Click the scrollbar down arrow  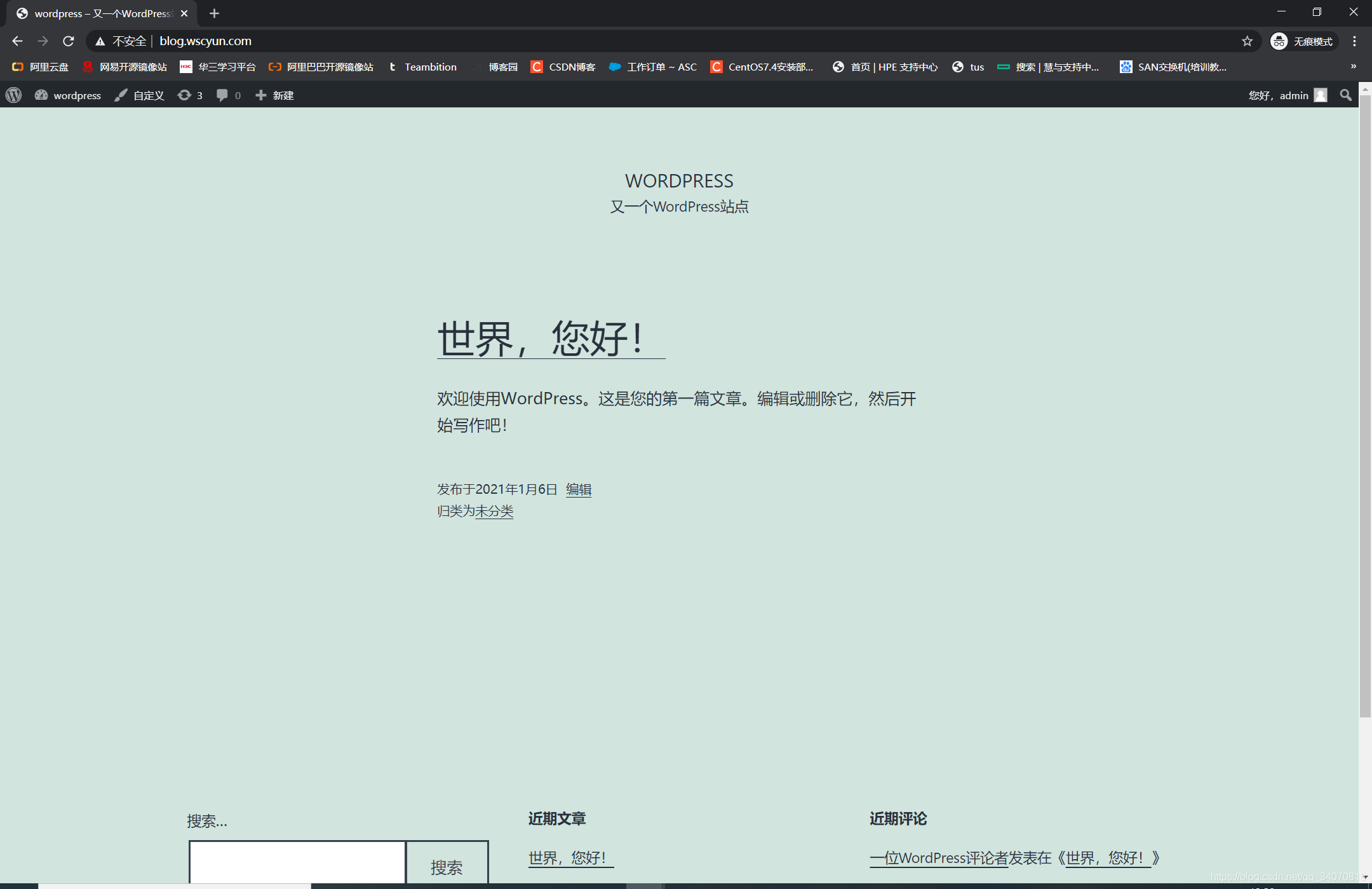coord(1365,878)
